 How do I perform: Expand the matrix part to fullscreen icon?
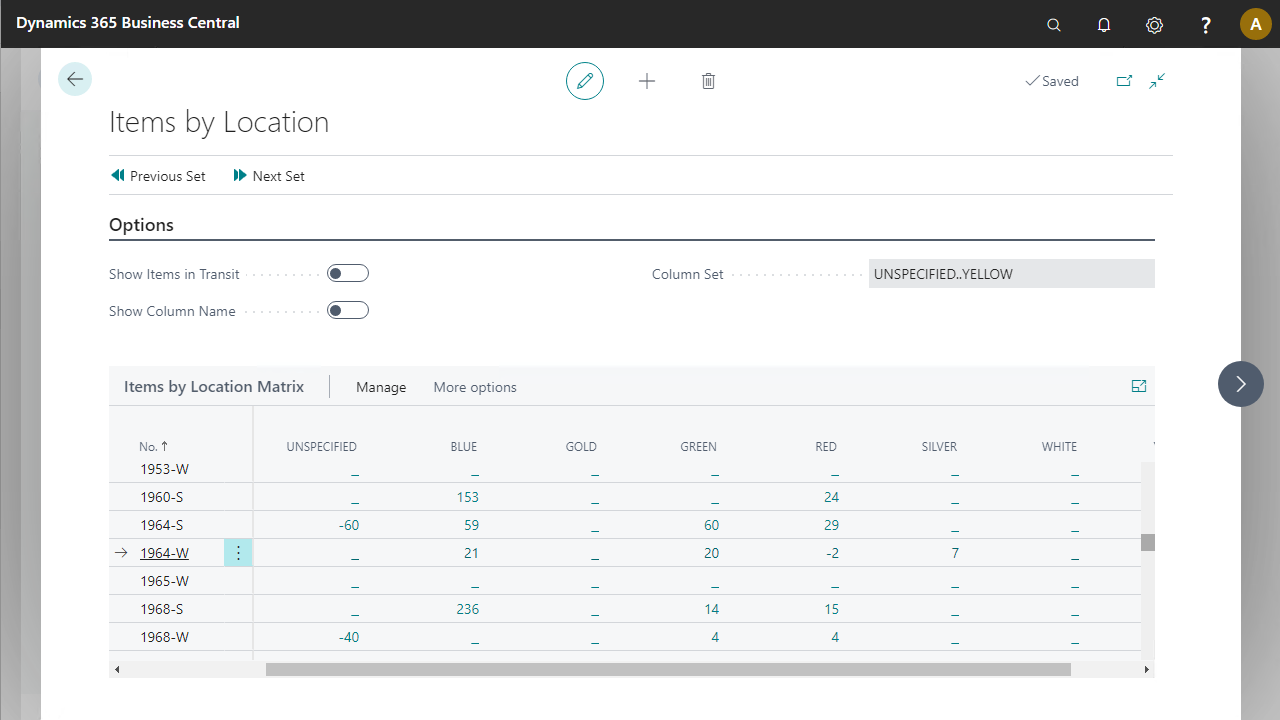click(x=1139, y=386)
